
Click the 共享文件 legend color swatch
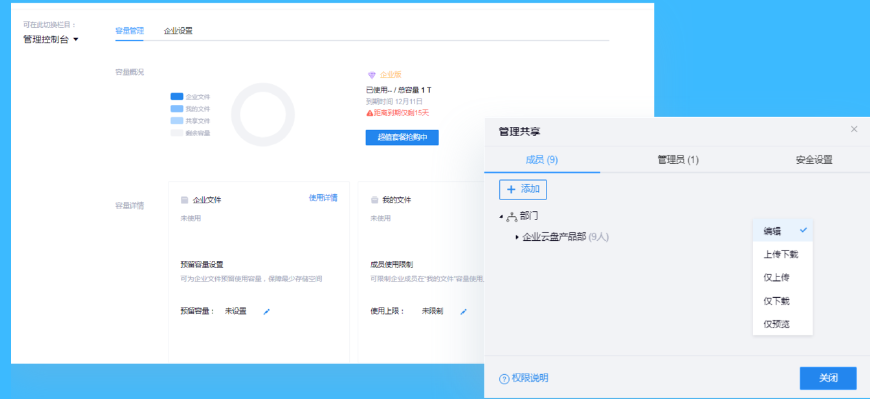click(176, 121)
